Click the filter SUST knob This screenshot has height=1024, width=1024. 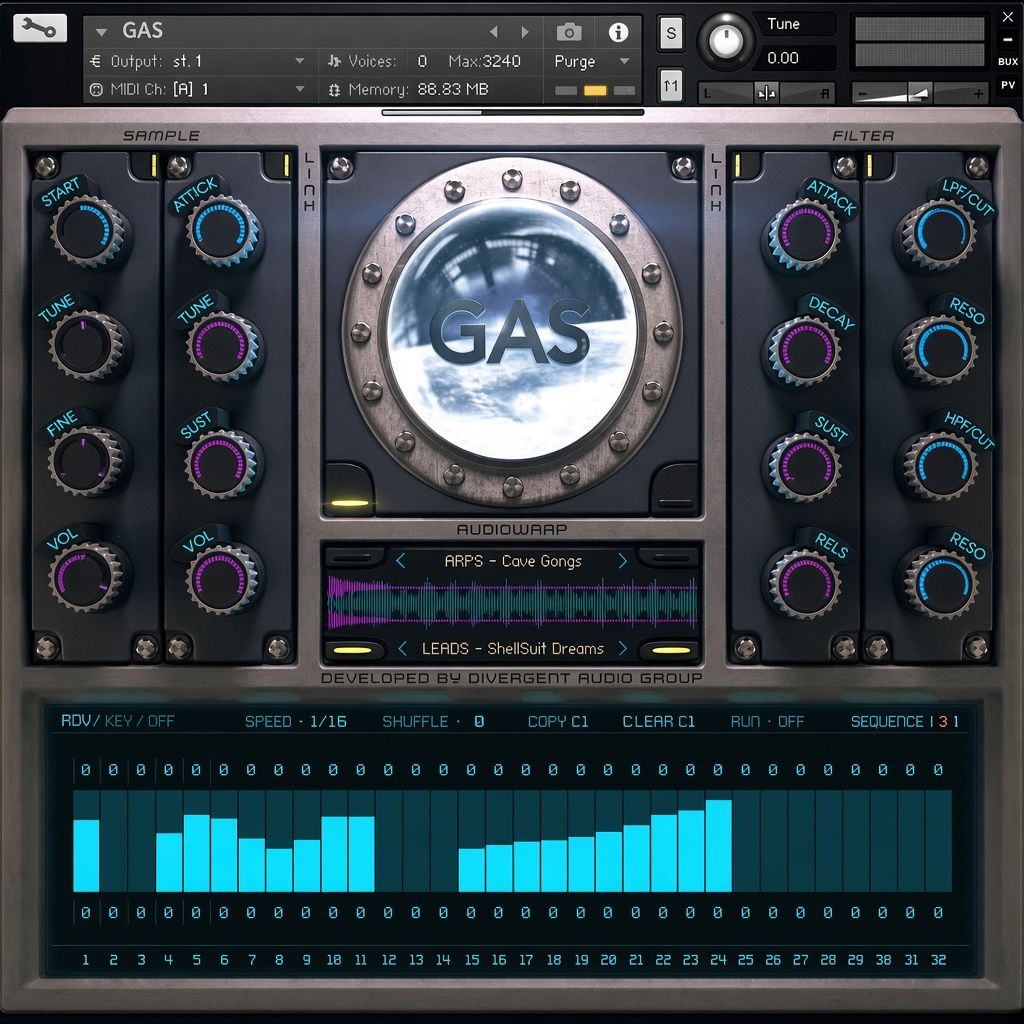(x=804, y=466)
